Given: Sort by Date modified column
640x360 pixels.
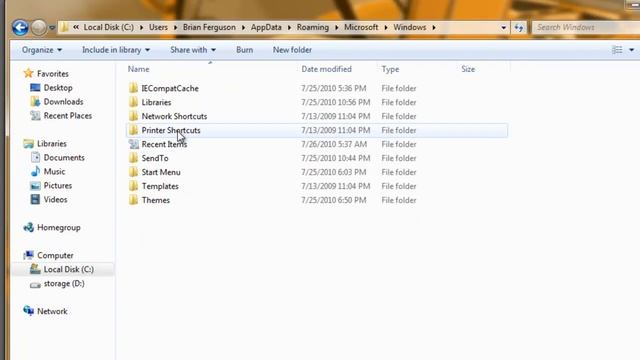Looking at the screenshot, I should pyautogui.click(x=326, y=69).
